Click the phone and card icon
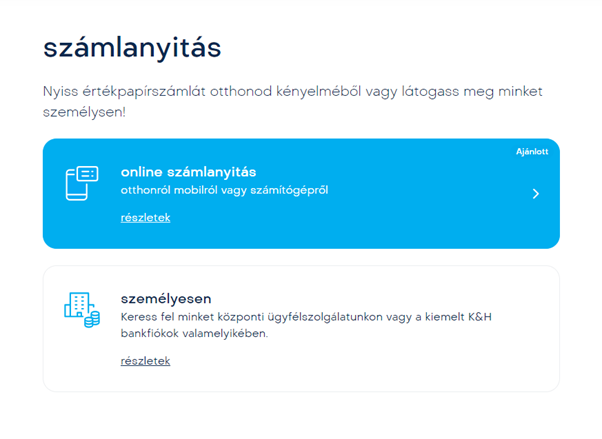The image size is (602, 439). pos(82,183)
